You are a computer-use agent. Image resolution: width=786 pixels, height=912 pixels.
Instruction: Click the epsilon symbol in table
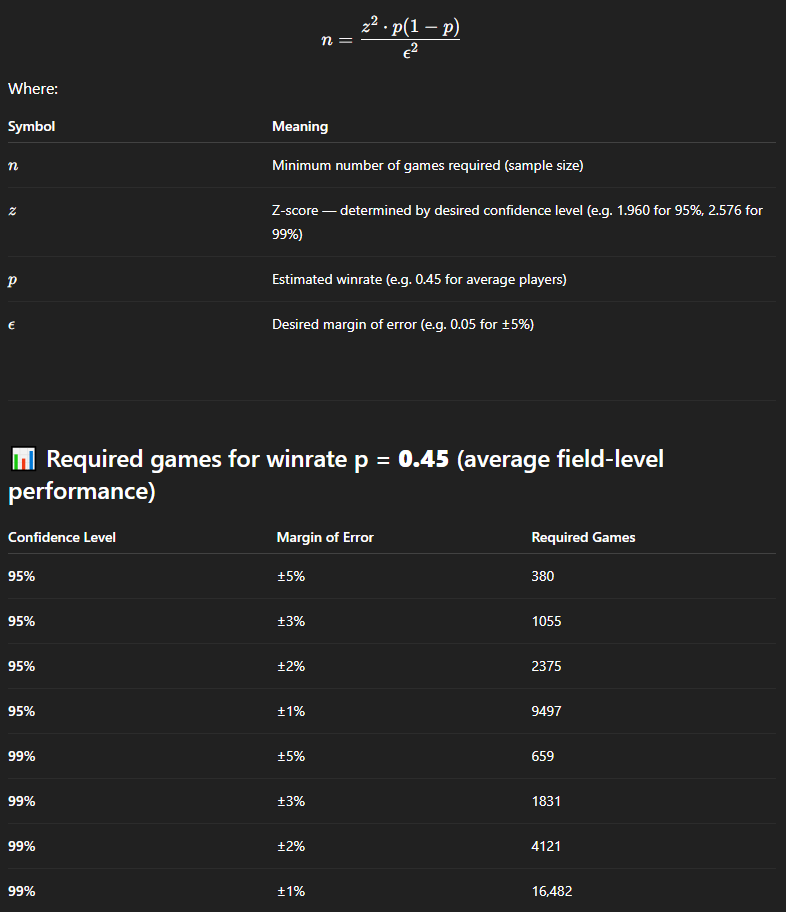12,325
